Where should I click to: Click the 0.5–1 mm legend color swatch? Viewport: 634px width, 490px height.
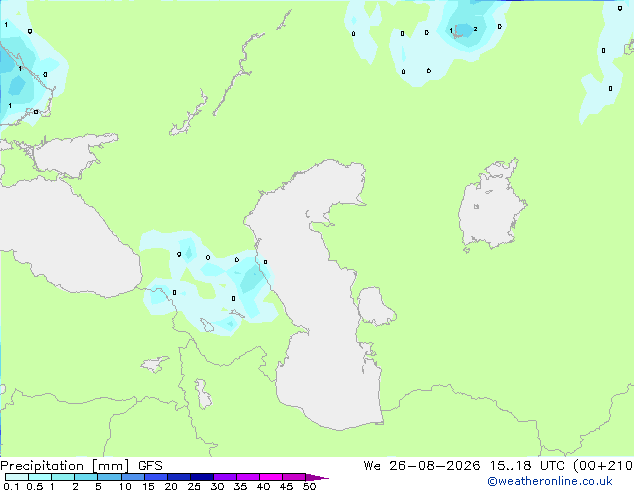(40, 477)
